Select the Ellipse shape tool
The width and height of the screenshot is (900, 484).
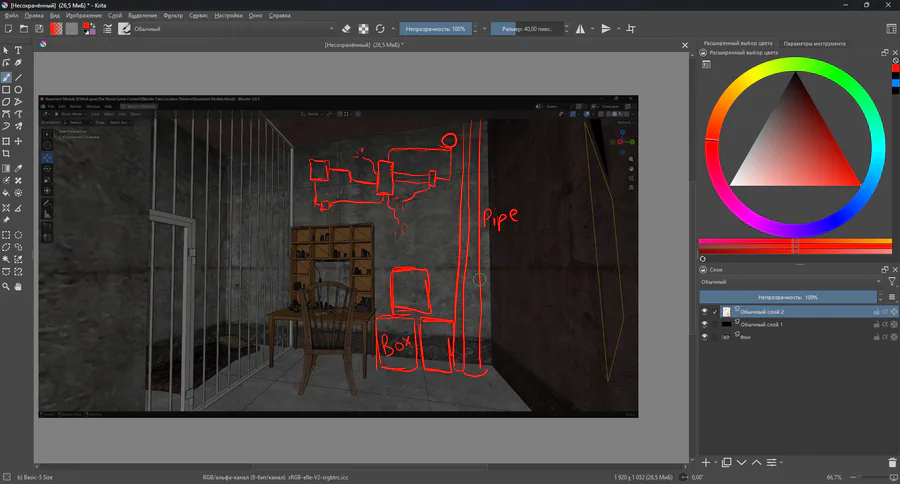click(18, 90)
